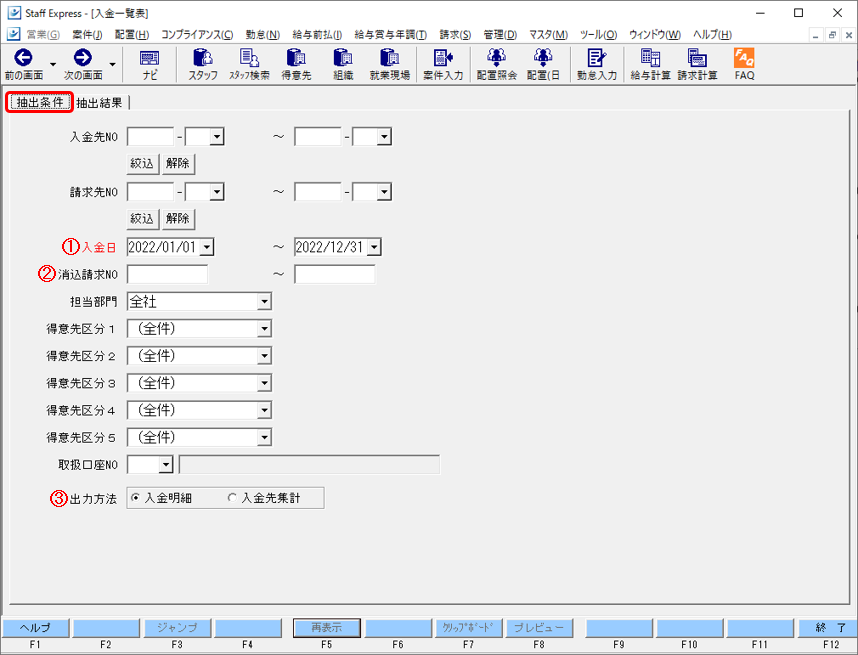Click the ヘルプ F1 button
This screenshot has width=858, height=655.
[36, 628]
